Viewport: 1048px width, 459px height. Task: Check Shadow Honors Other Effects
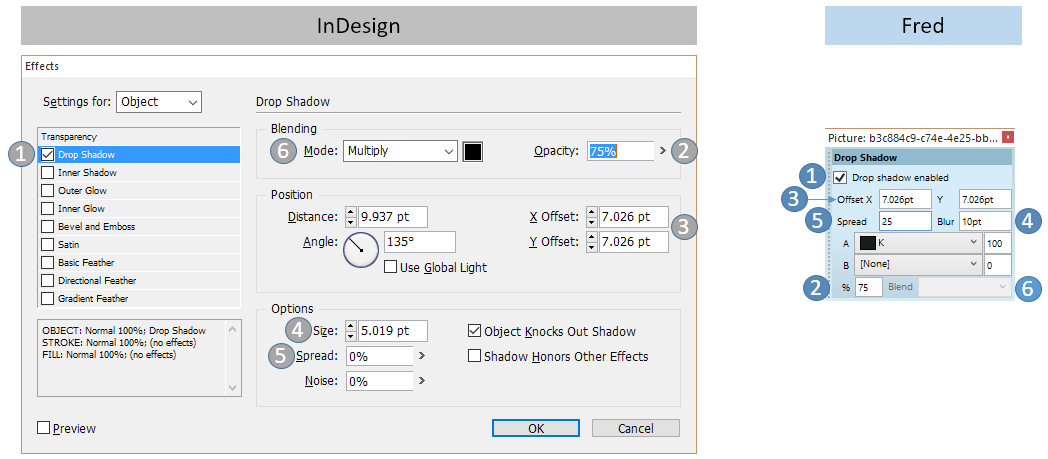(x=474, y=355)
